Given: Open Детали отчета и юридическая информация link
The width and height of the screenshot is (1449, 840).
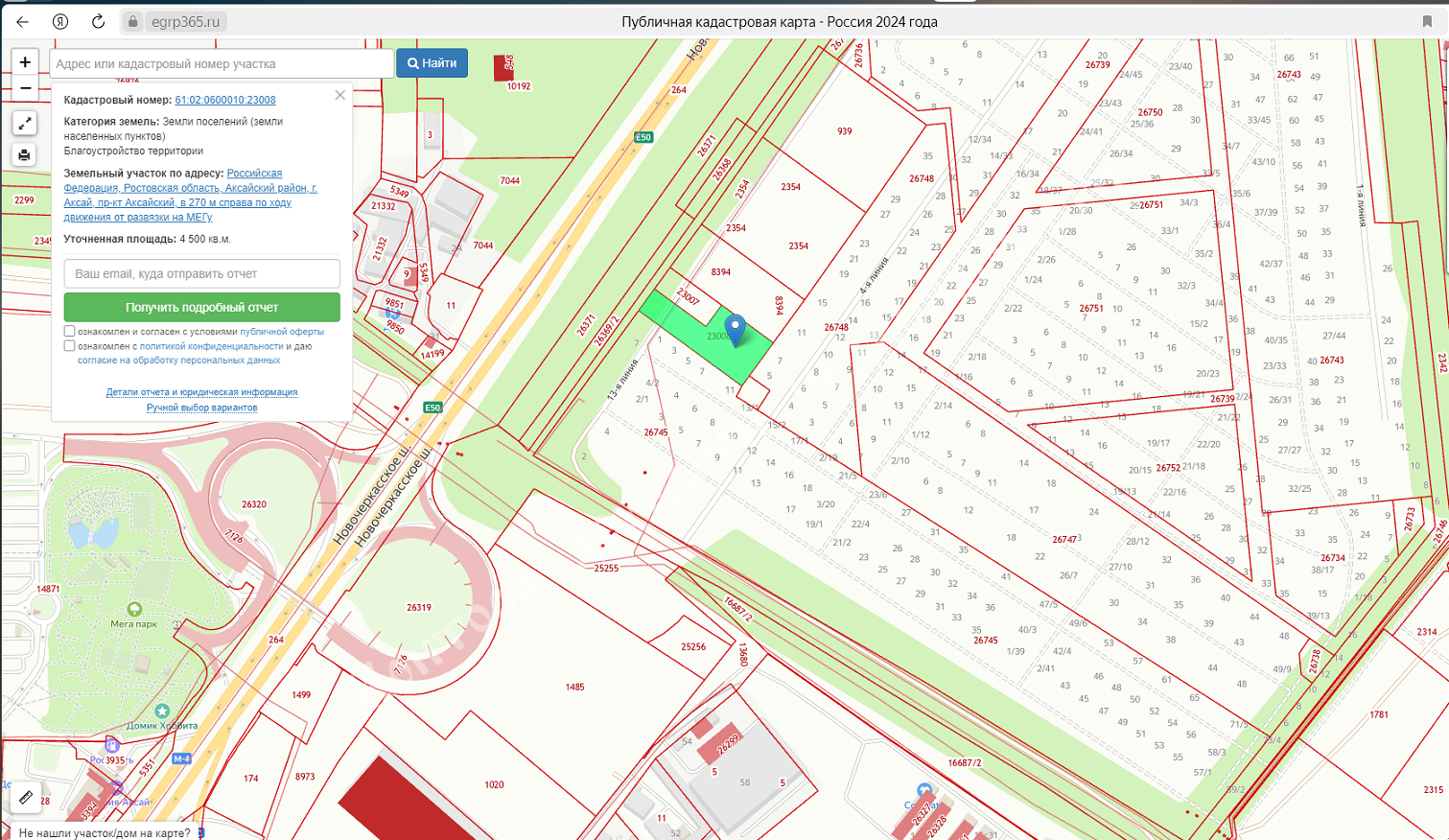Looking at the screenshot, I should pos(202,392).
